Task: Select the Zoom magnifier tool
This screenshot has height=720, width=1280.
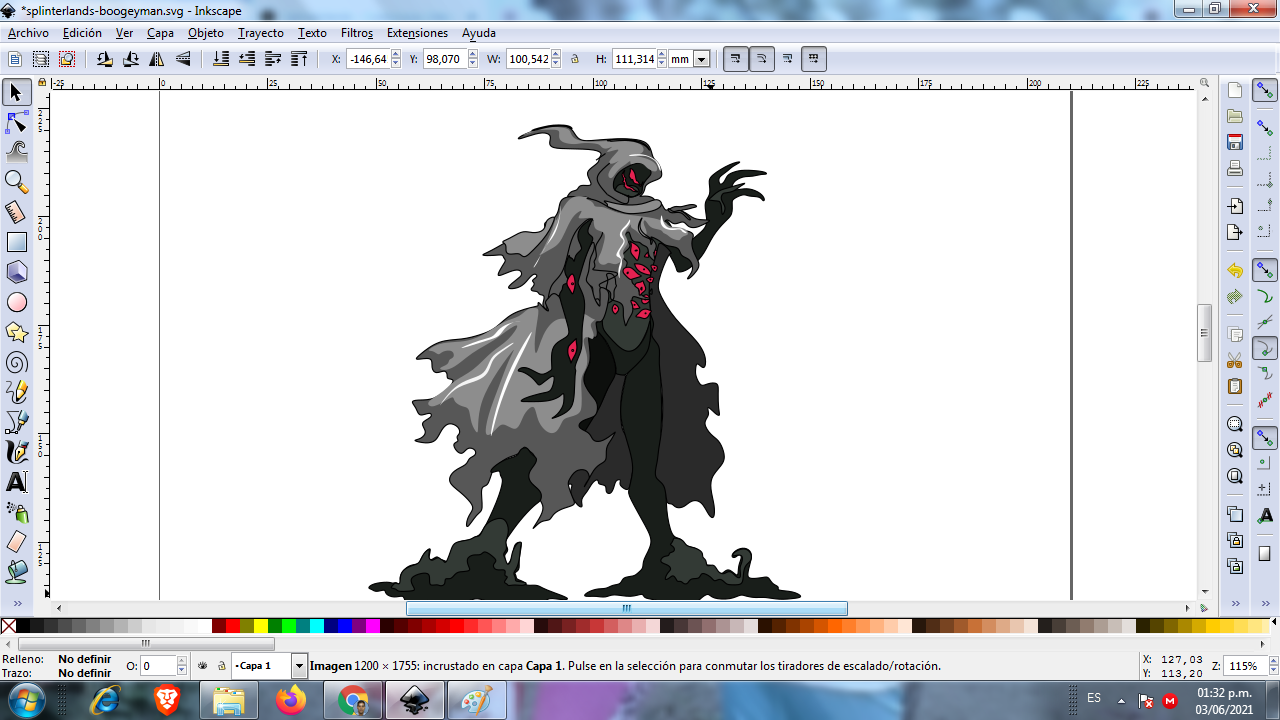Action: 16,182
